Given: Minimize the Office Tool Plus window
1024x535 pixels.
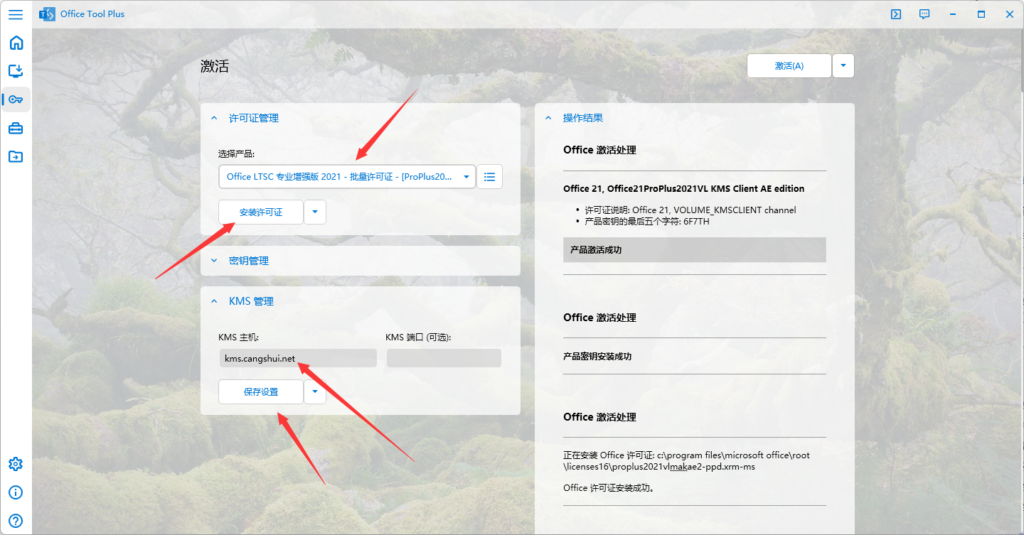Looking at the screenshot, I should 953,14.
